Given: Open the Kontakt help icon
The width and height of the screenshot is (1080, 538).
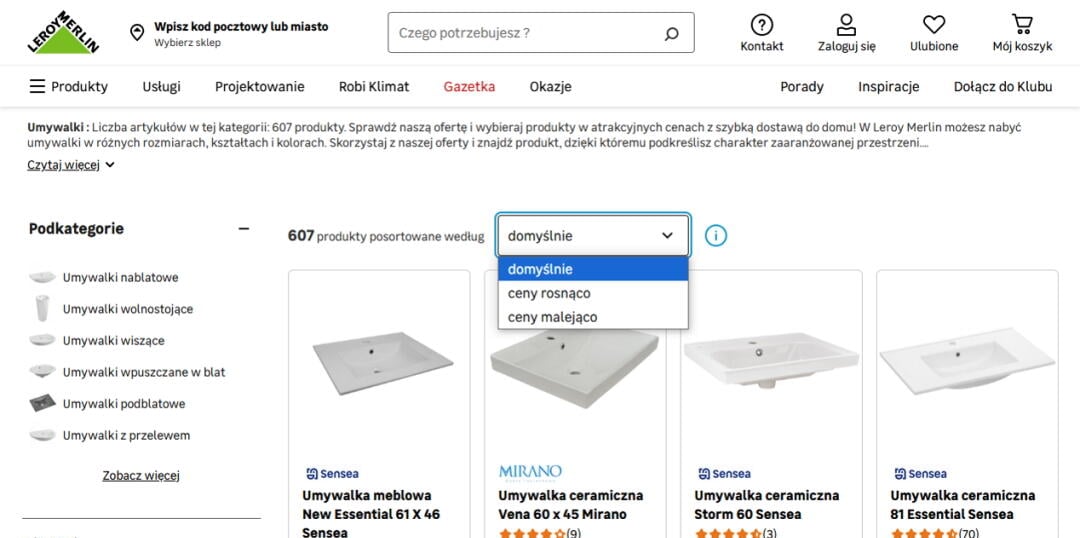Looking at the screenshot, I should click(x=762, y=25).
